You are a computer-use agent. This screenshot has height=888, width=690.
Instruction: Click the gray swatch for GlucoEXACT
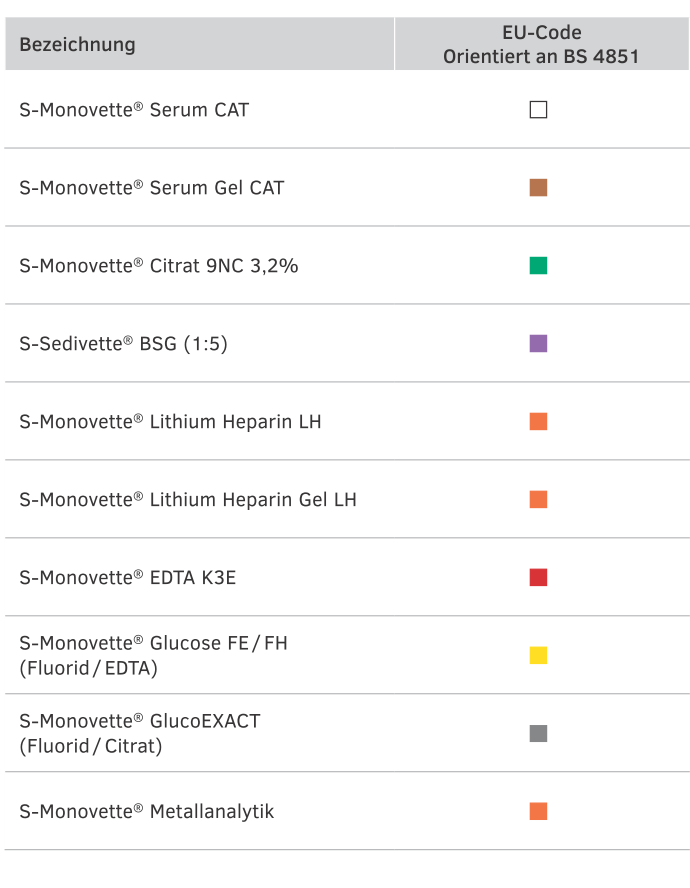click(x=538, y=734)
